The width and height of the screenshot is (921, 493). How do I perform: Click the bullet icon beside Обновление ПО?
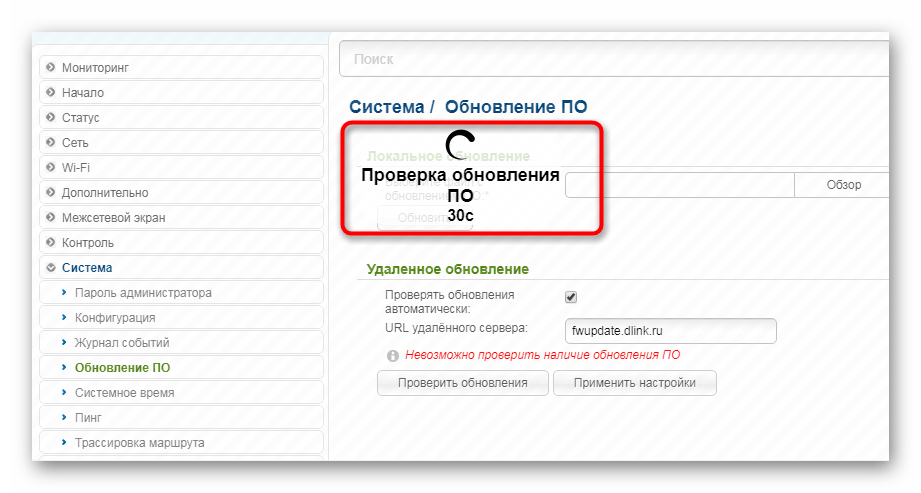pyautogui.click(x=64, y=367)
